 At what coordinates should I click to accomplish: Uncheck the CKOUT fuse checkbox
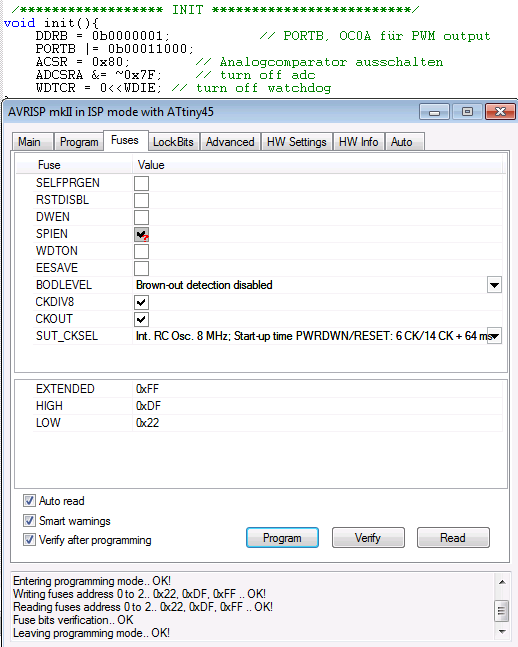[x=141, y=319]
